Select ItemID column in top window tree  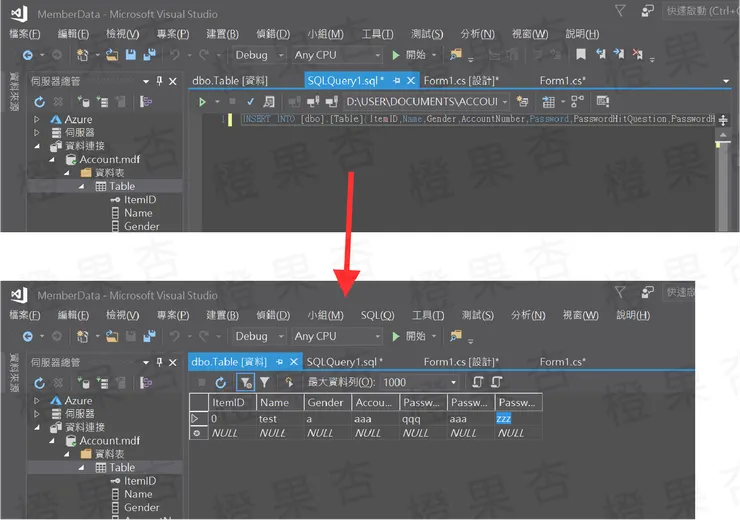point(140,200)
